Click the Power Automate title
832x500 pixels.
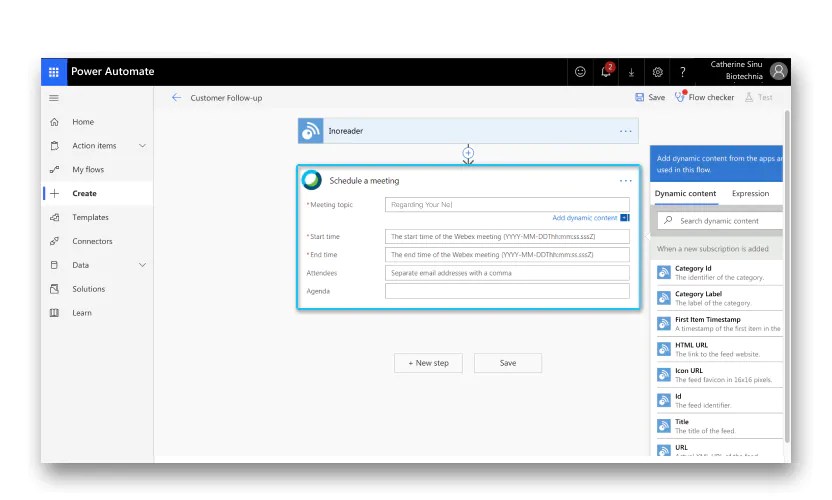point(112,72)
